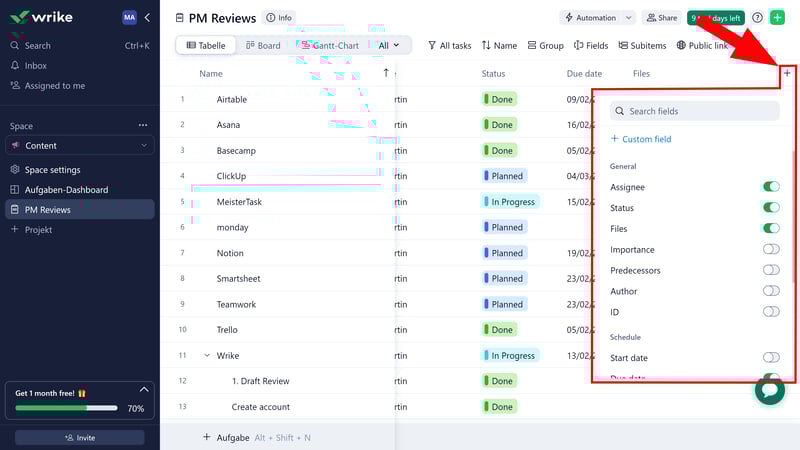Click the Name column sort arrow

tap(386, 73)
